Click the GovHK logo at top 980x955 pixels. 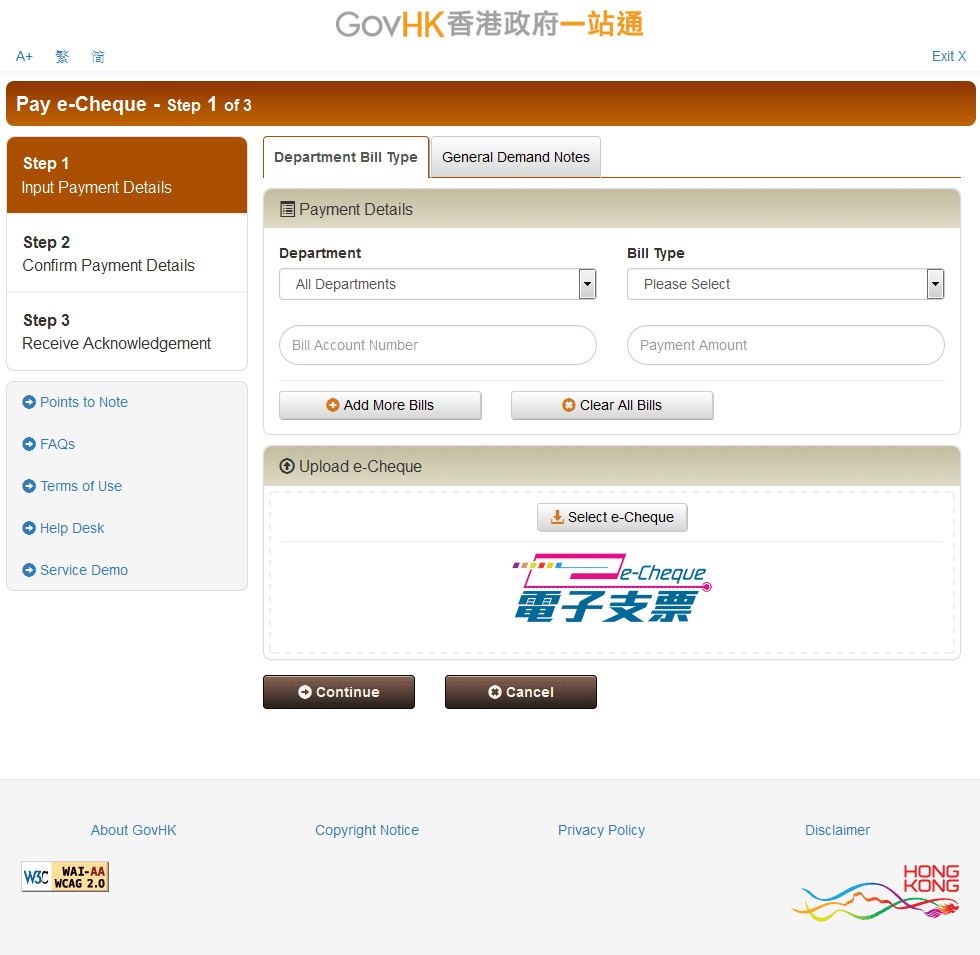489,24
